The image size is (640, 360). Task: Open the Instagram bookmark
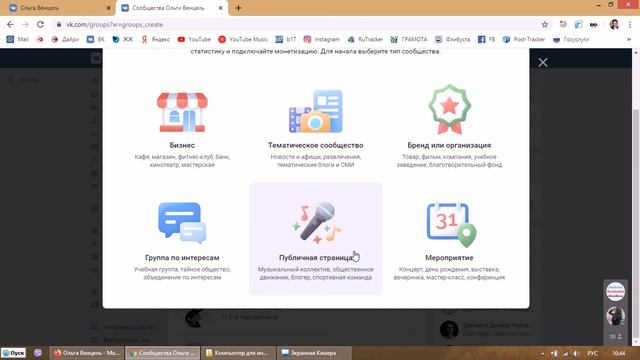coord(321,39)
